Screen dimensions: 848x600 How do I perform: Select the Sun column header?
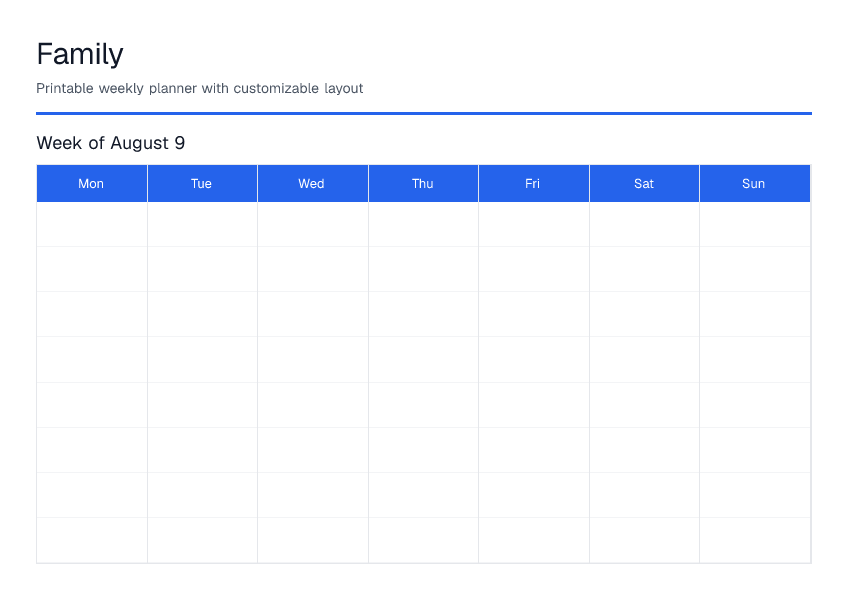tap(755, 183)
